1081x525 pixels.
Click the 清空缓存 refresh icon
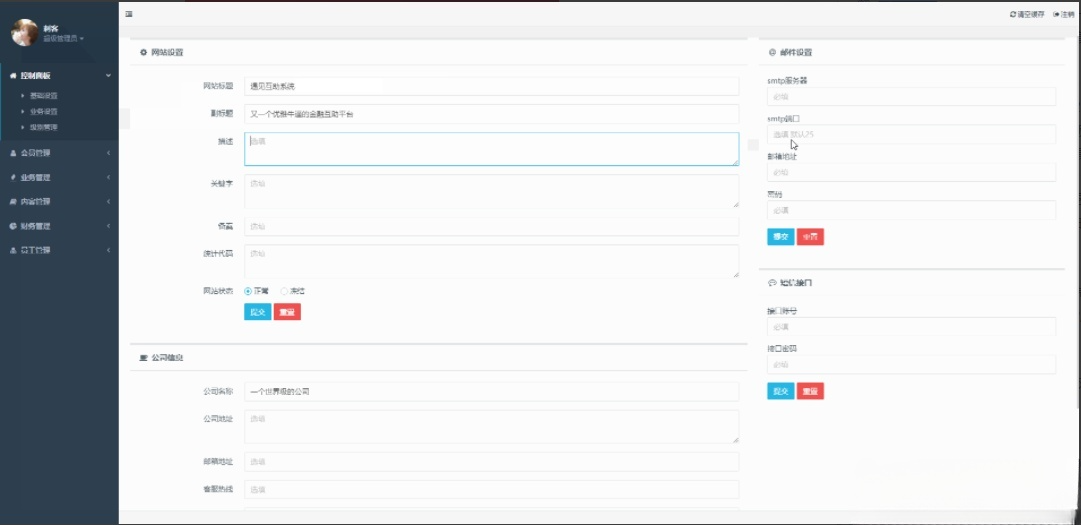click(x=1013, y=14)
